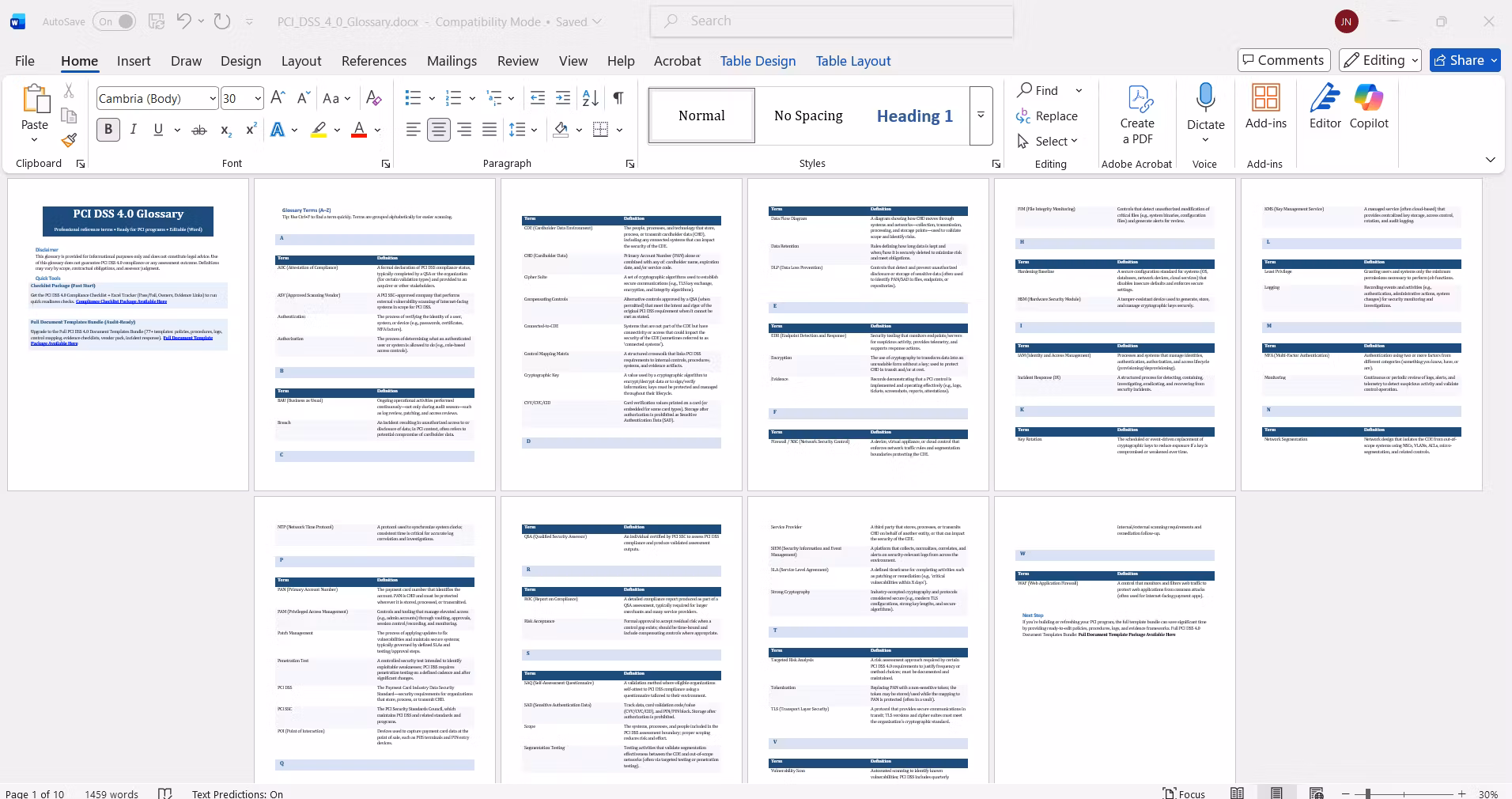Screen dimensions: 1512x799
Task: Click the Save icon next to AutoSave
Action: (157, 21)
